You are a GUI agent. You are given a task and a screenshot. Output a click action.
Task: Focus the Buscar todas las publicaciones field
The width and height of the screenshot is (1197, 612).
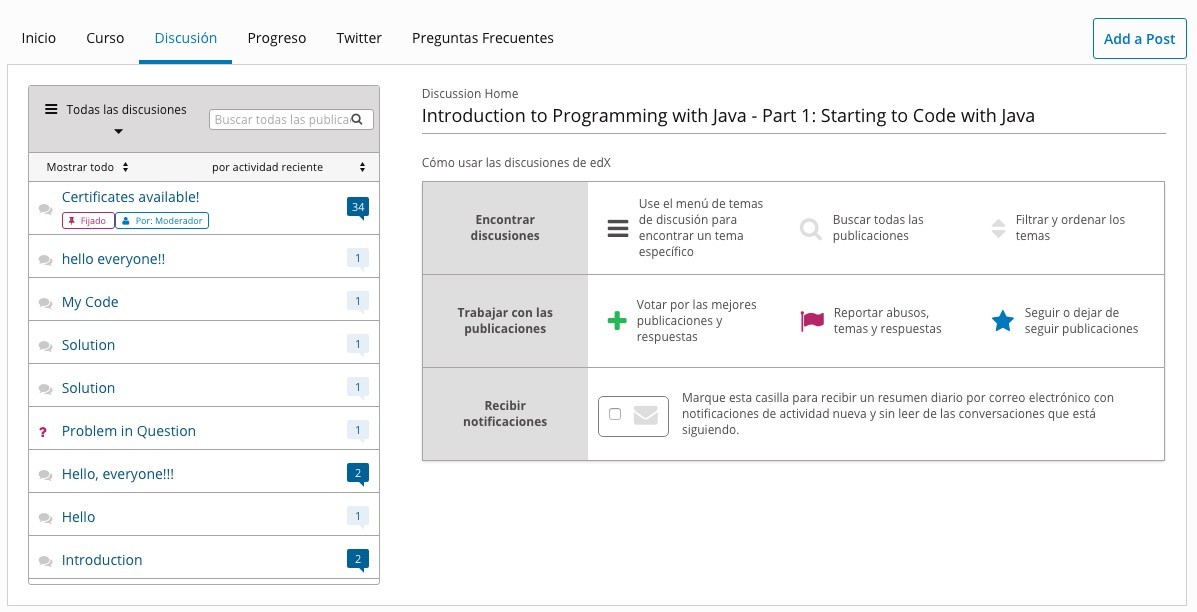pyautogui.click(x=282, y=120)
